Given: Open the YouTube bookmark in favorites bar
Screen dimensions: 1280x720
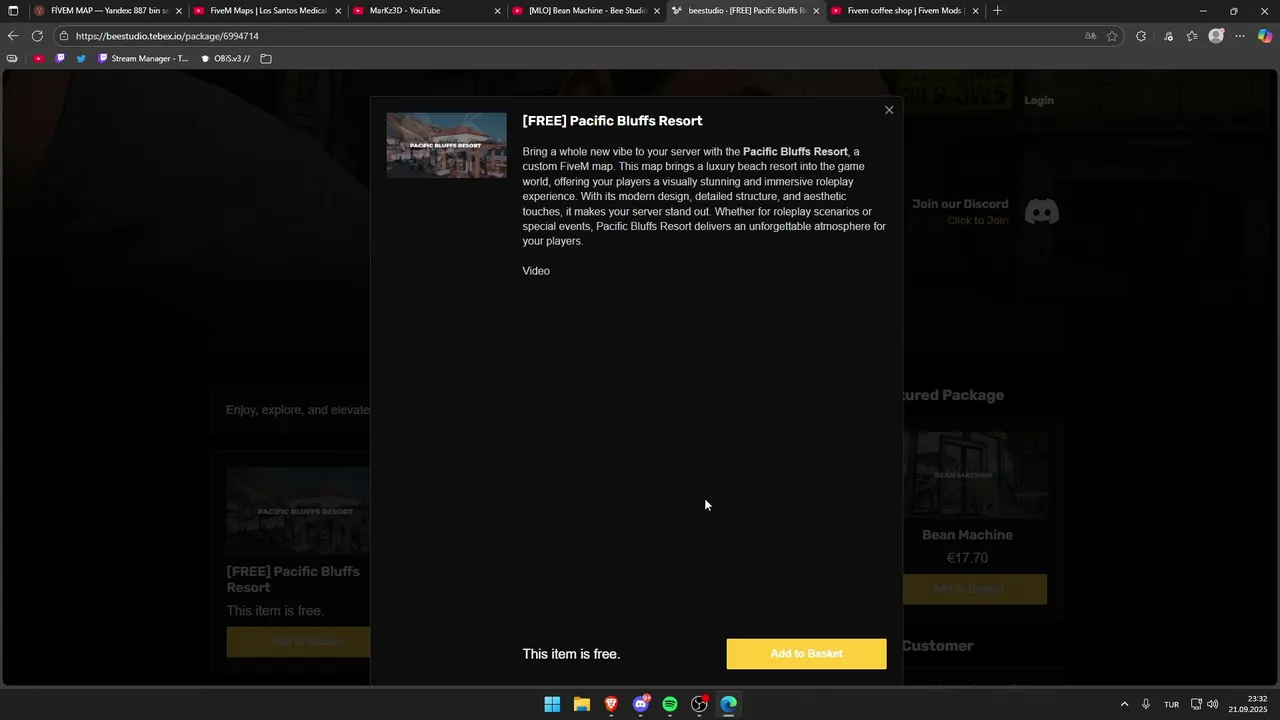Looking at the screenshot, I should [x=39, y=59].
